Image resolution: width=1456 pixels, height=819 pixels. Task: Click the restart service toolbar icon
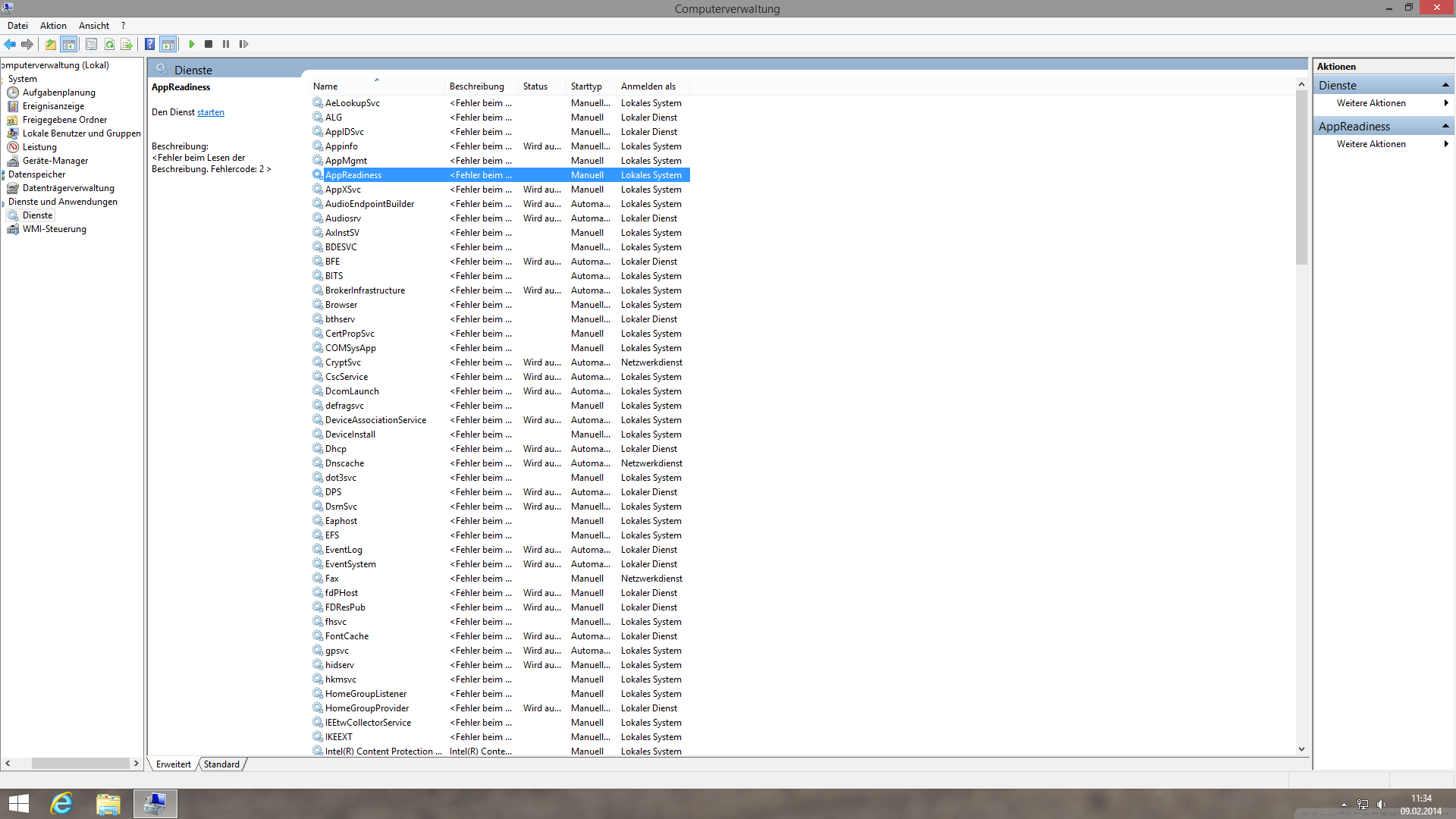243,44
